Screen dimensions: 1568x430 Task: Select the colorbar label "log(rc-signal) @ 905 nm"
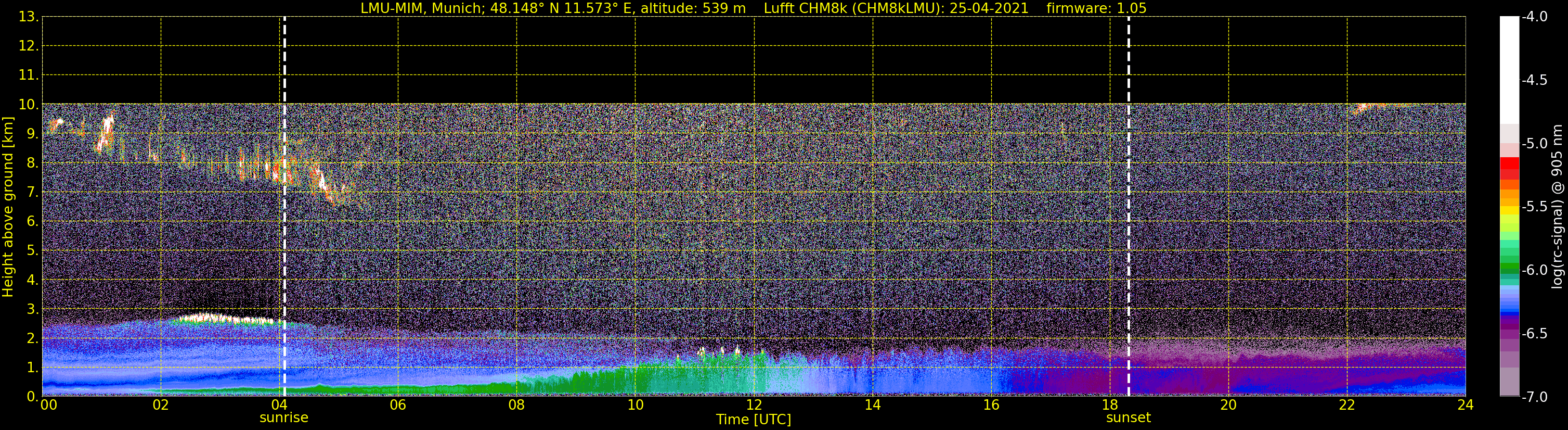tap(1557, 207)
